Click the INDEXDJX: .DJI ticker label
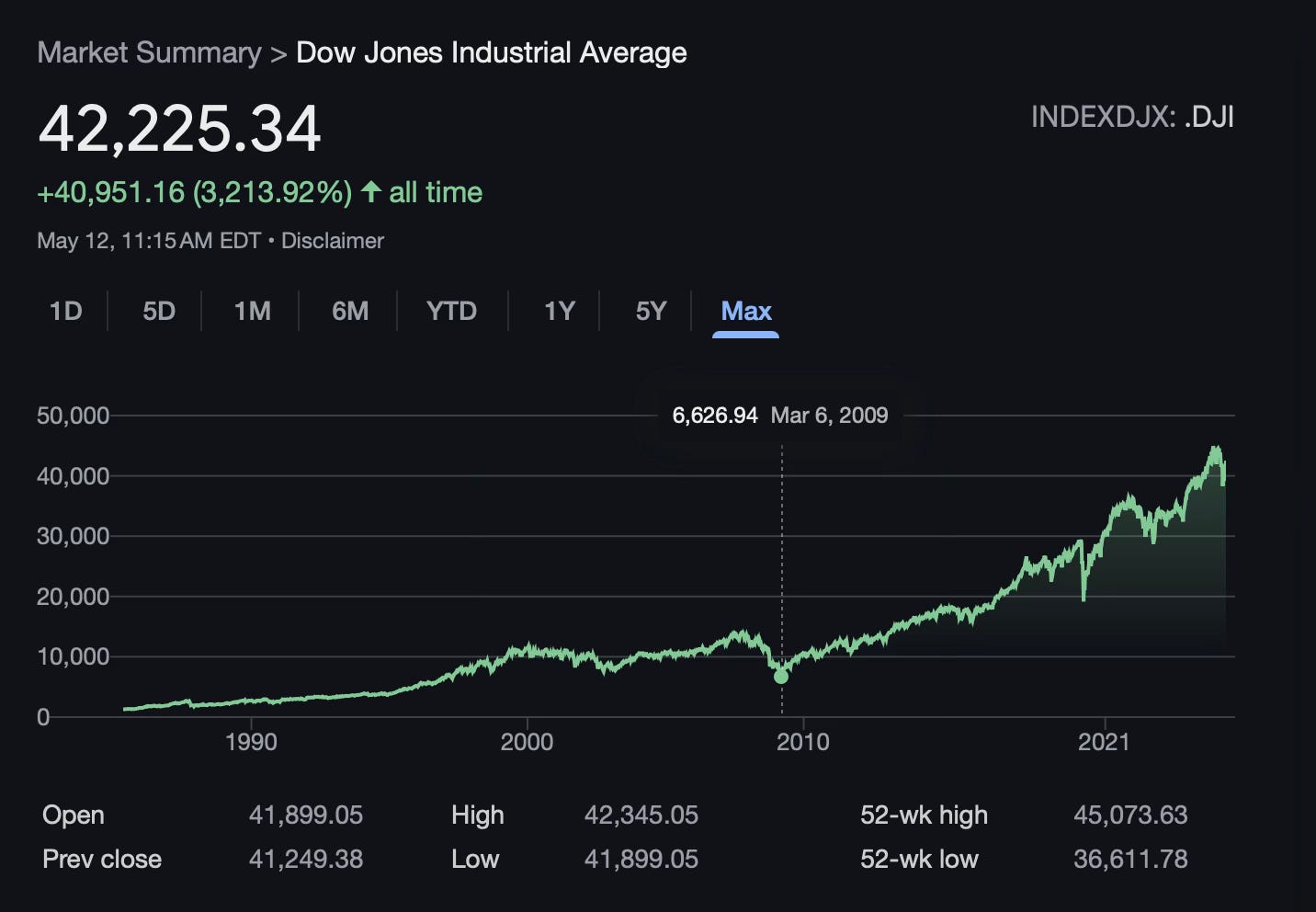Image resolution: width=1316 pixels, height=912 pixels. 1132,117
